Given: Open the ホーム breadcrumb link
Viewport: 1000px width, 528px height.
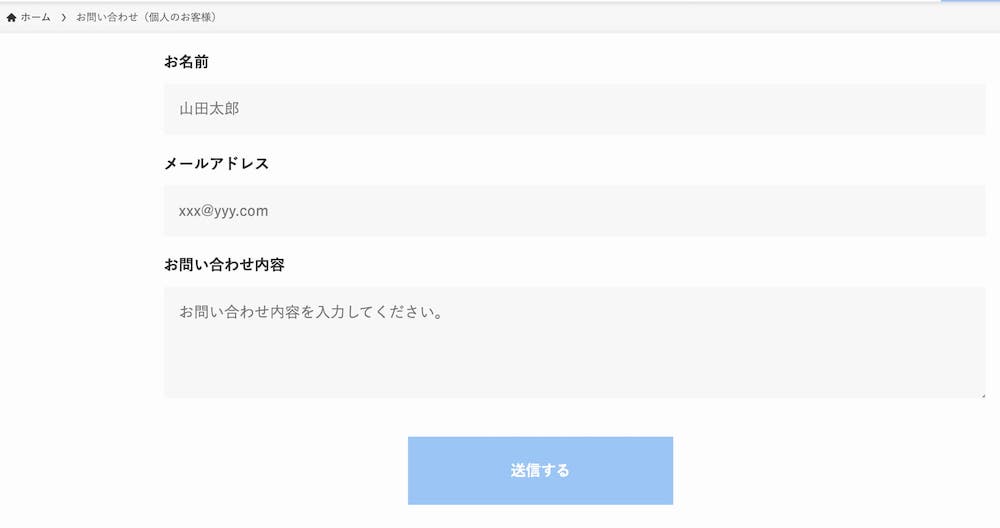Looking at the screenshot, I should point(35,17).
